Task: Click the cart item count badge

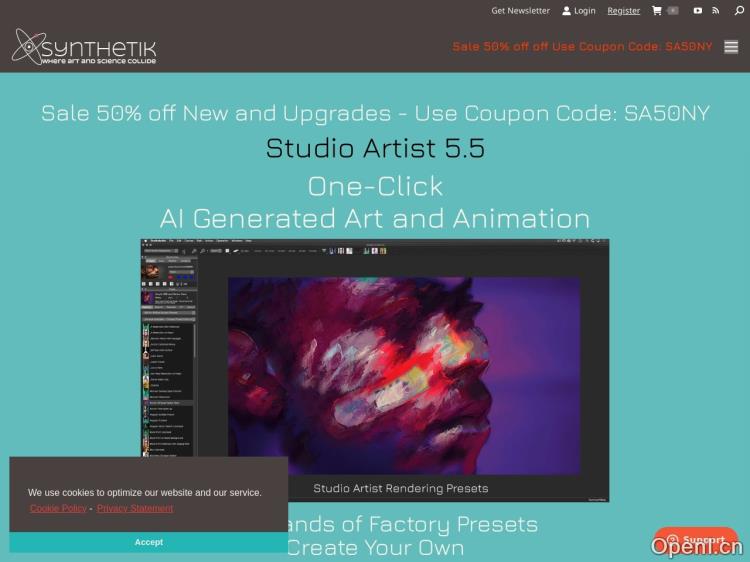Action: point(673,11)
